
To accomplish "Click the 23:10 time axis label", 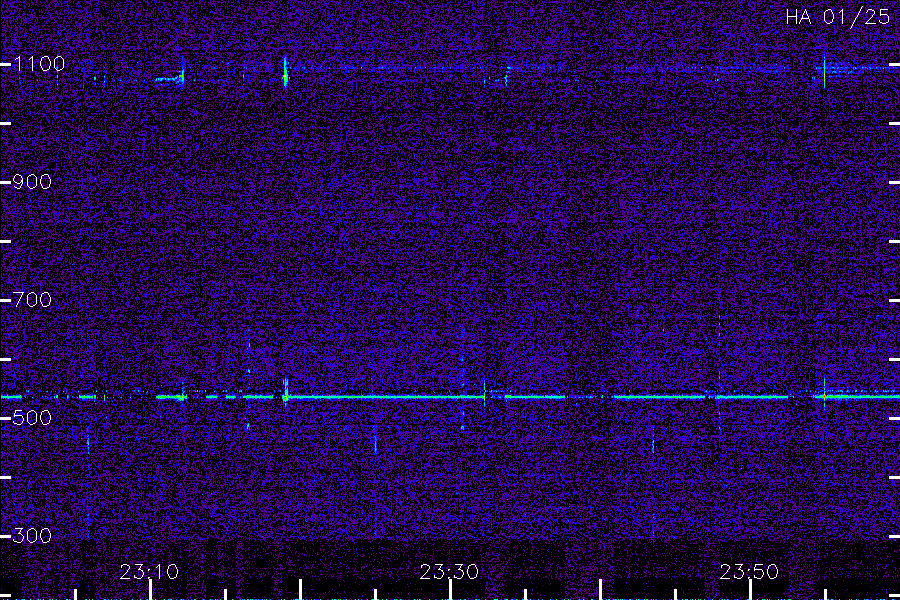I will pyautogui.click(x=149, y=572).
